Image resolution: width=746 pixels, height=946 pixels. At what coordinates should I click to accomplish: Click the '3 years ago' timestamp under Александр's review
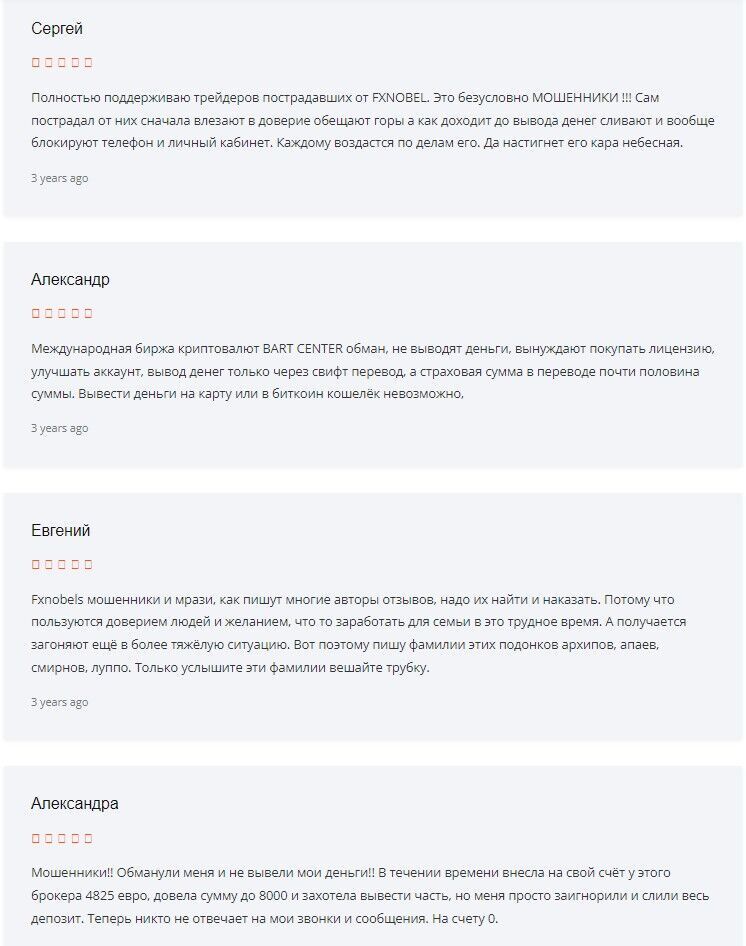[60, 428]
